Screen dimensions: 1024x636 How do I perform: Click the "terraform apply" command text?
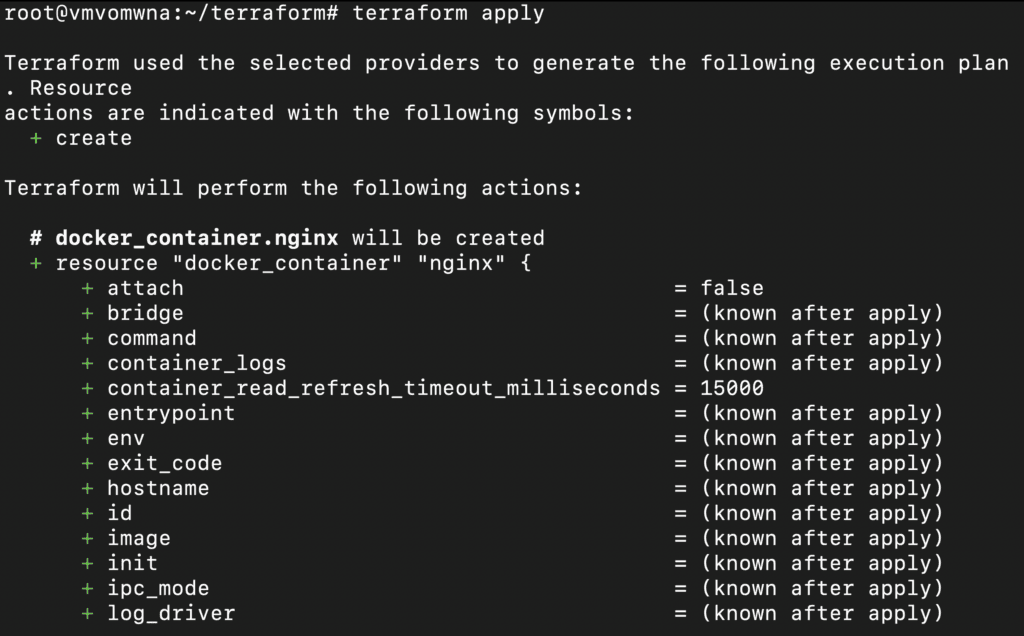click(x=449, y=13)
